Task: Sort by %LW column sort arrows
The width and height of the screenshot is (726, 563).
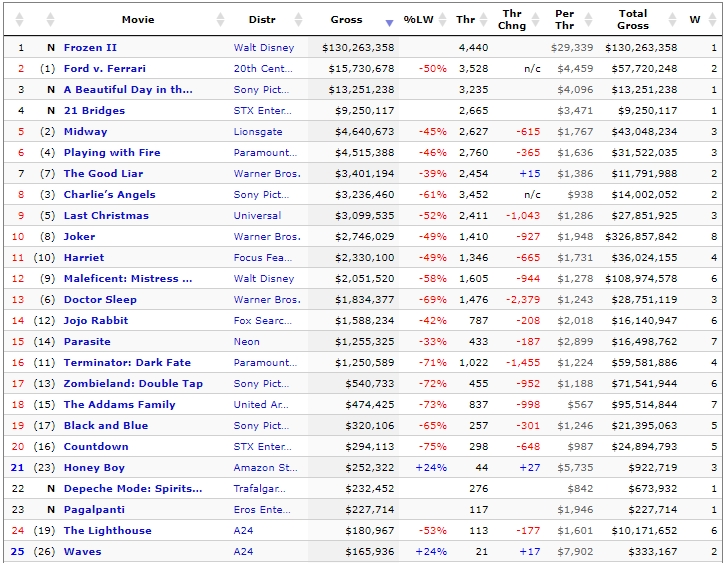Action: pyautogui.click(x=443, y=19)
